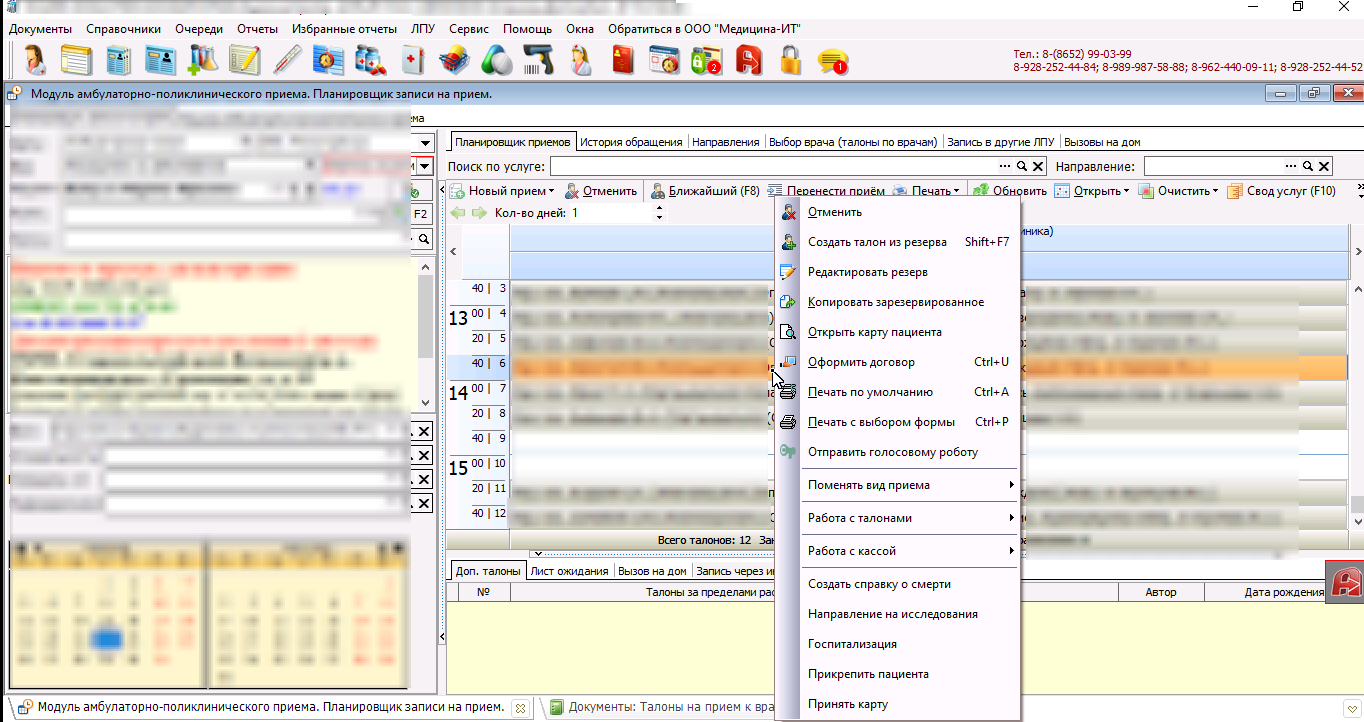Switch to the История обращения tab

[631, 142]
